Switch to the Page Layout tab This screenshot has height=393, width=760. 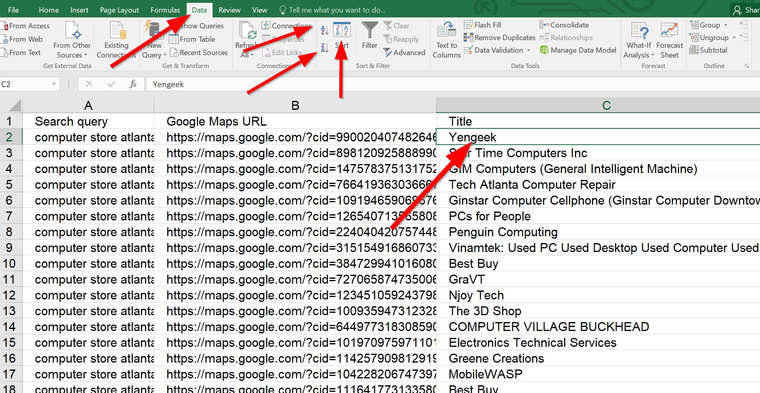tap(119, 10)
